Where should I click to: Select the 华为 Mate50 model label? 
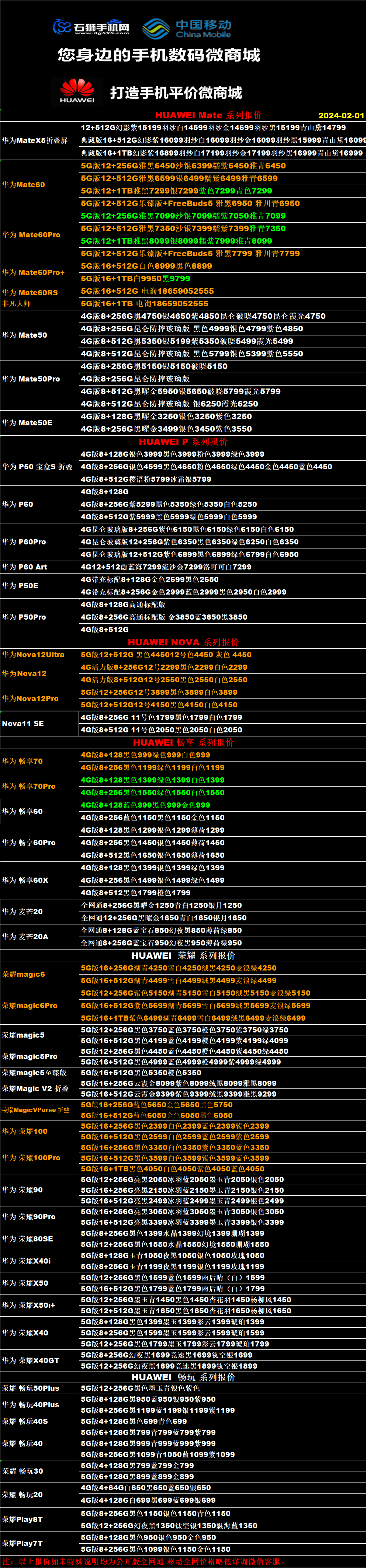point(24,335)
